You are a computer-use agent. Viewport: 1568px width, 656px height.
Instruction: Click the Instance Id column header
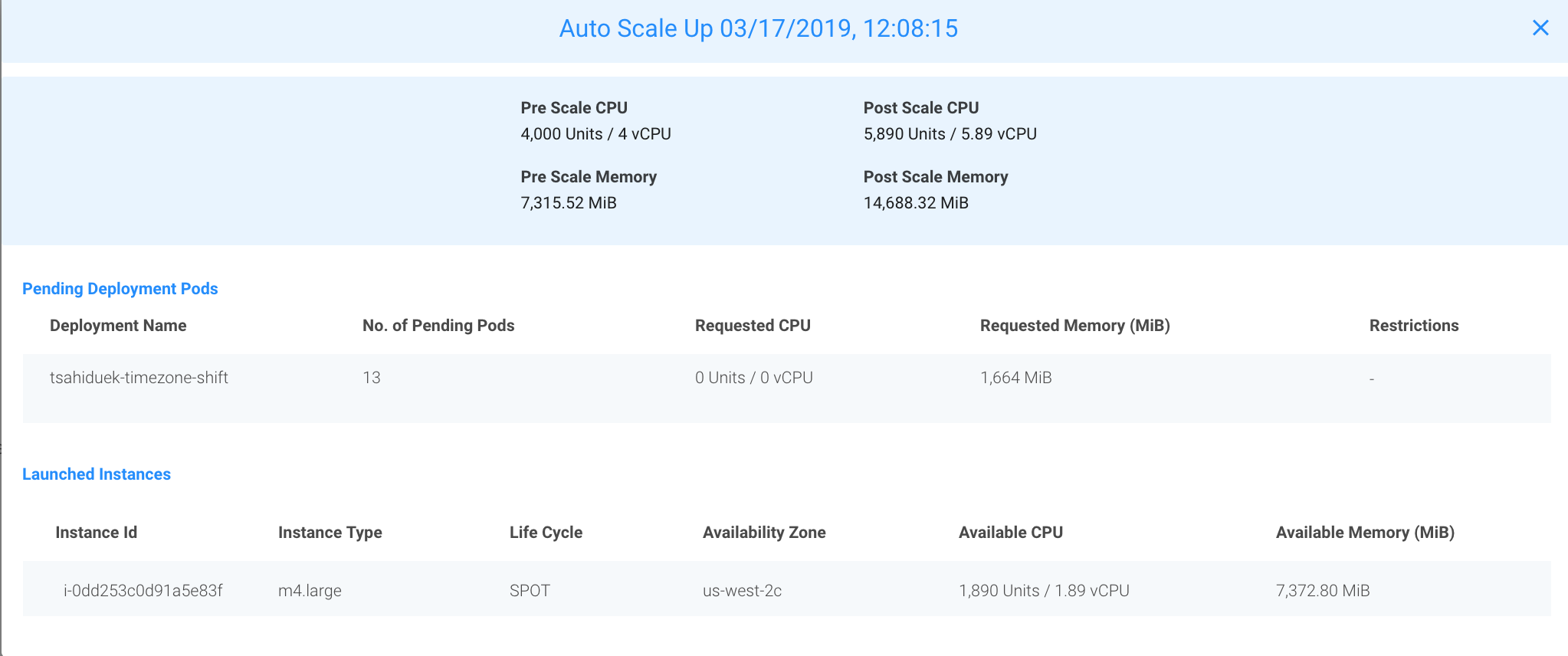(x=97, y=533)
